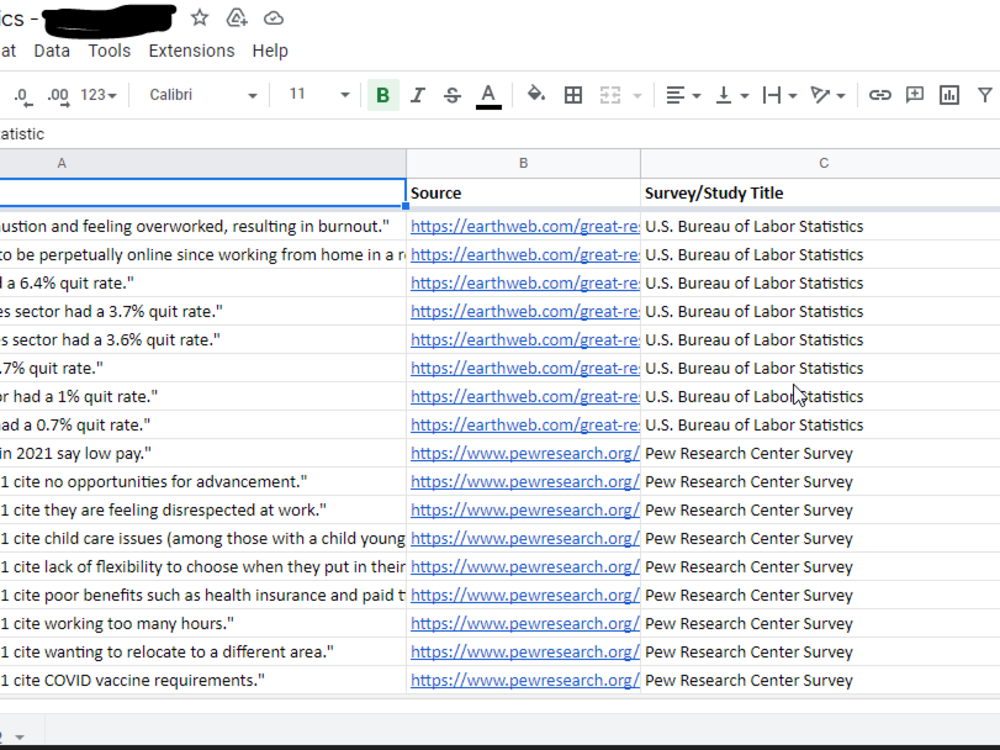The width and height of the screenshot is (1000, 750).
Task: Select cell "poor benefits such as health insurance"
Action: [203, 595]
